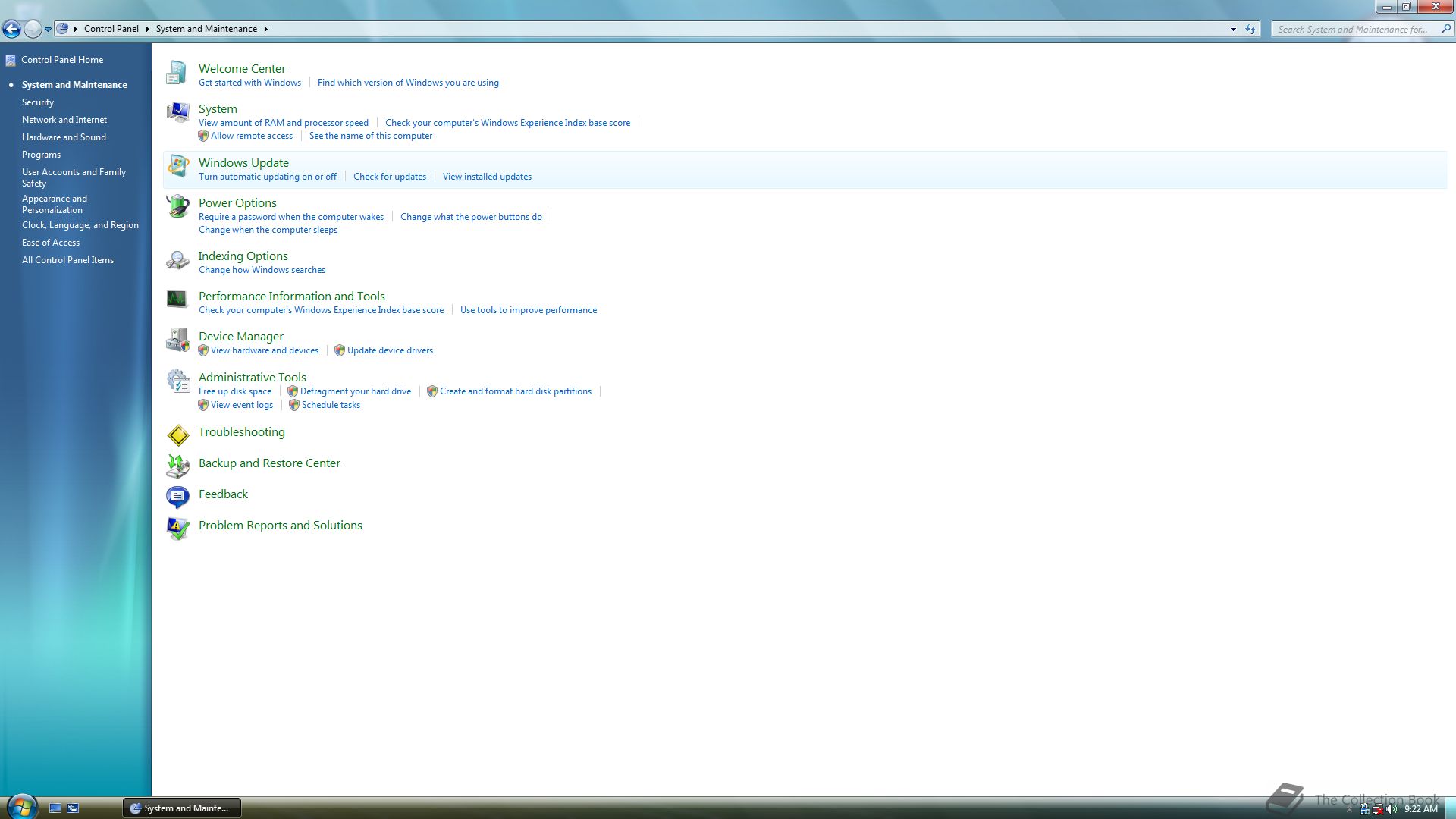Click Check for updates link
Image resolution: width=1456 pixels, height=819 pixels.
tap(390, 177)
